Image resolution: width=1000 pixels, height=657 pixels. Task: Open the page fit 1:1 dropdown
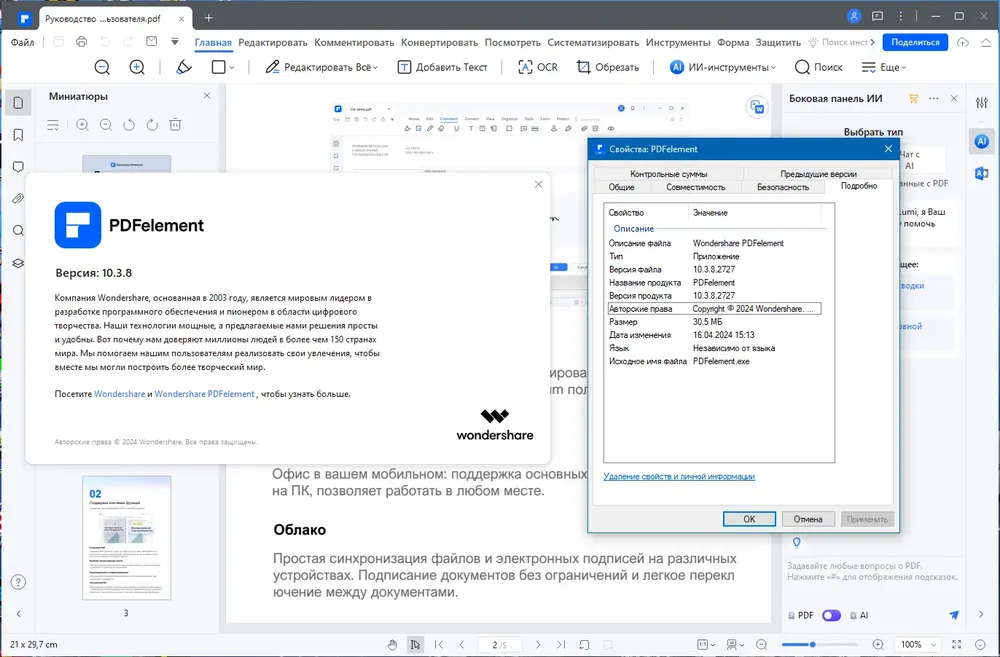point(705,645)
